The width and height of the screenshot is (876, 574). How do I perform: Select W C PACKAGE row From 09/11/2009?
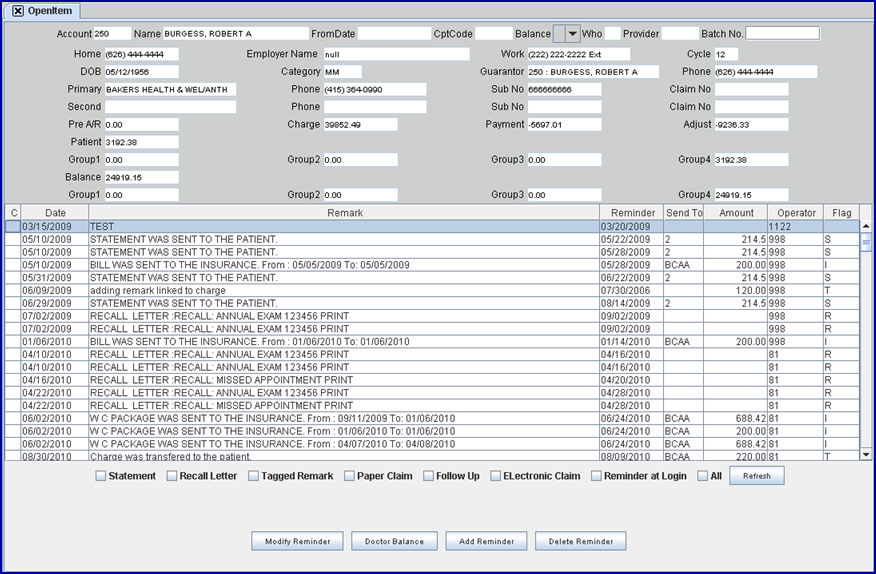(432, 419)
